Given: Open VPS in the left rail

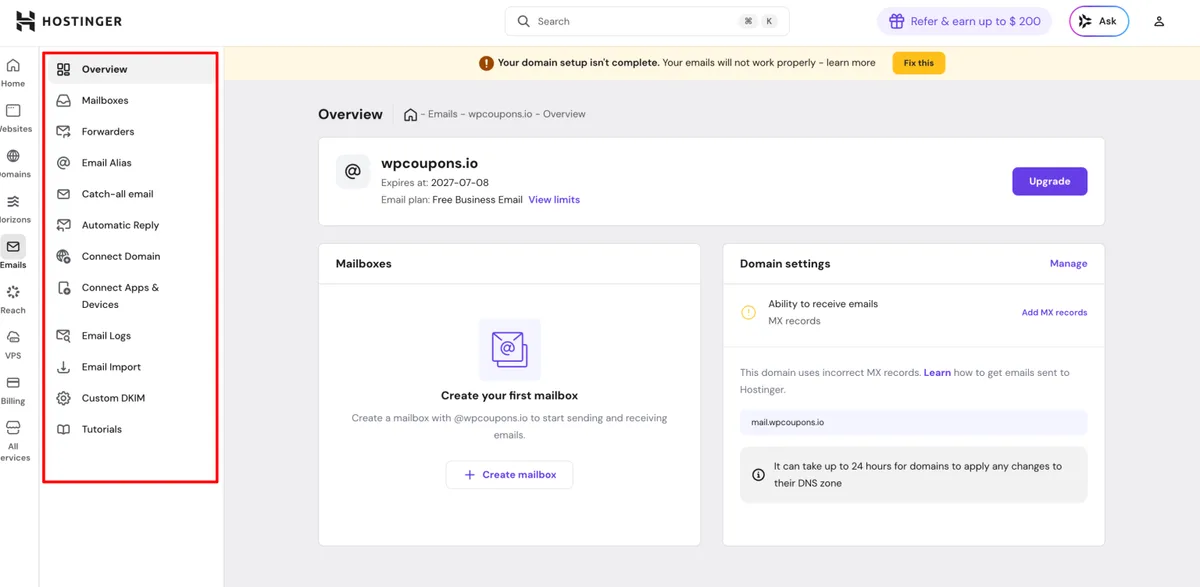Looking at the screenshot, I should [x=13, y=344].
